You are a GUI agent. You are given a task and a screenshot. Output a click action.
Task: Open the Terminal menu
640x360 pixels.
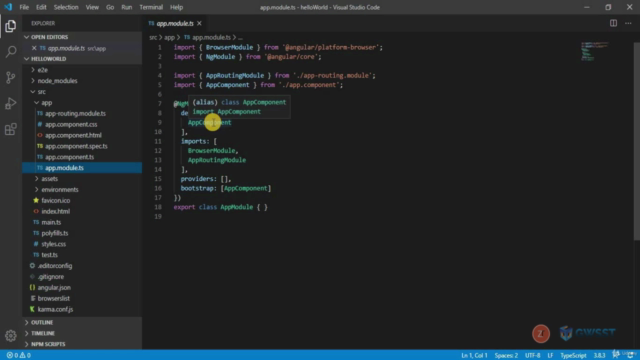pos(151,7)
